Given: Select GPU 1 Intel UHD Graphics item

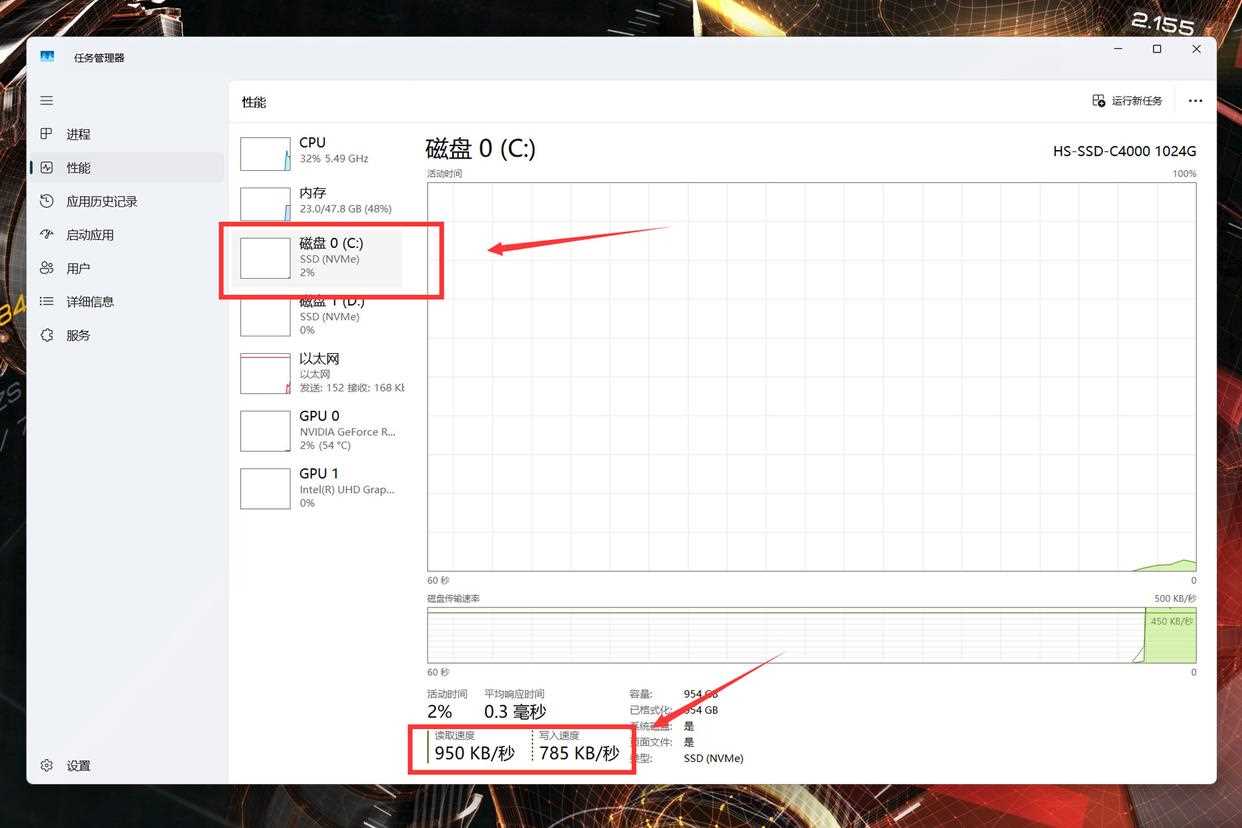Looking at the screenshot, I should coord(320,488).
